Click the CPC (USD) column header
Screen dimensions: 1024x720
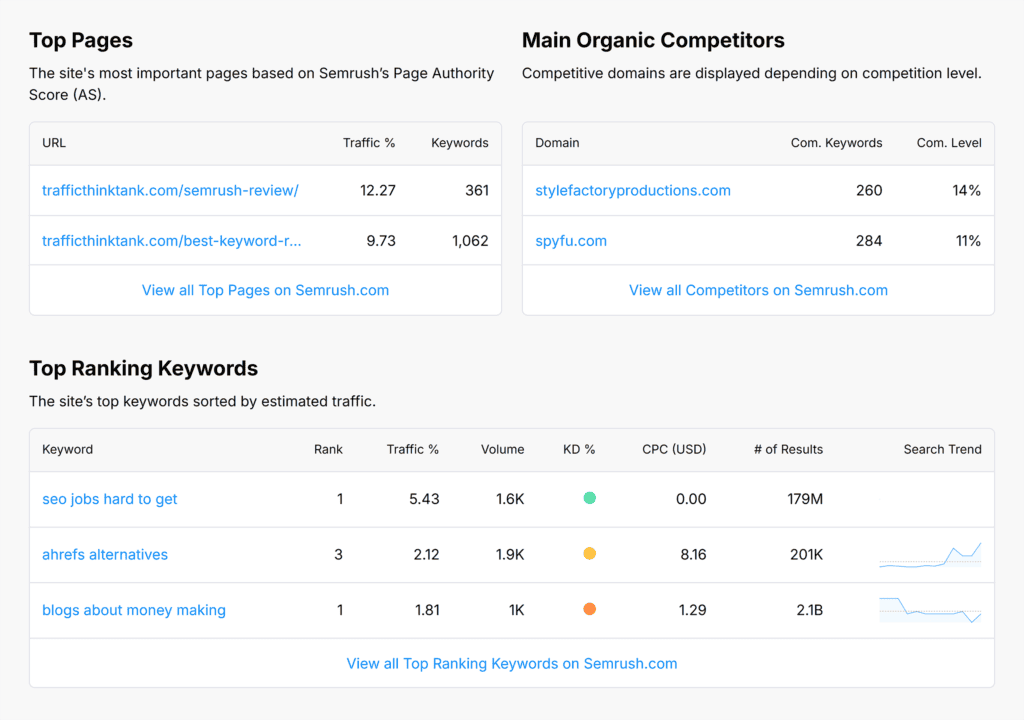[674, 449]
